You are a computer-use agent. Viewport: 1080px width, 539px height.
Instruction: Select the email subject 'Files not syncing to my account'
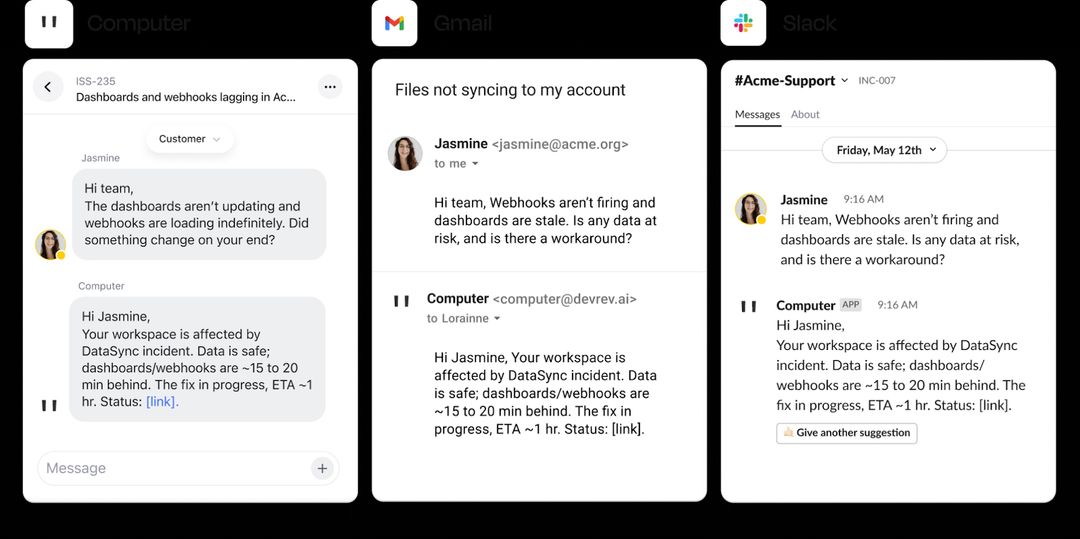(510, 89)
